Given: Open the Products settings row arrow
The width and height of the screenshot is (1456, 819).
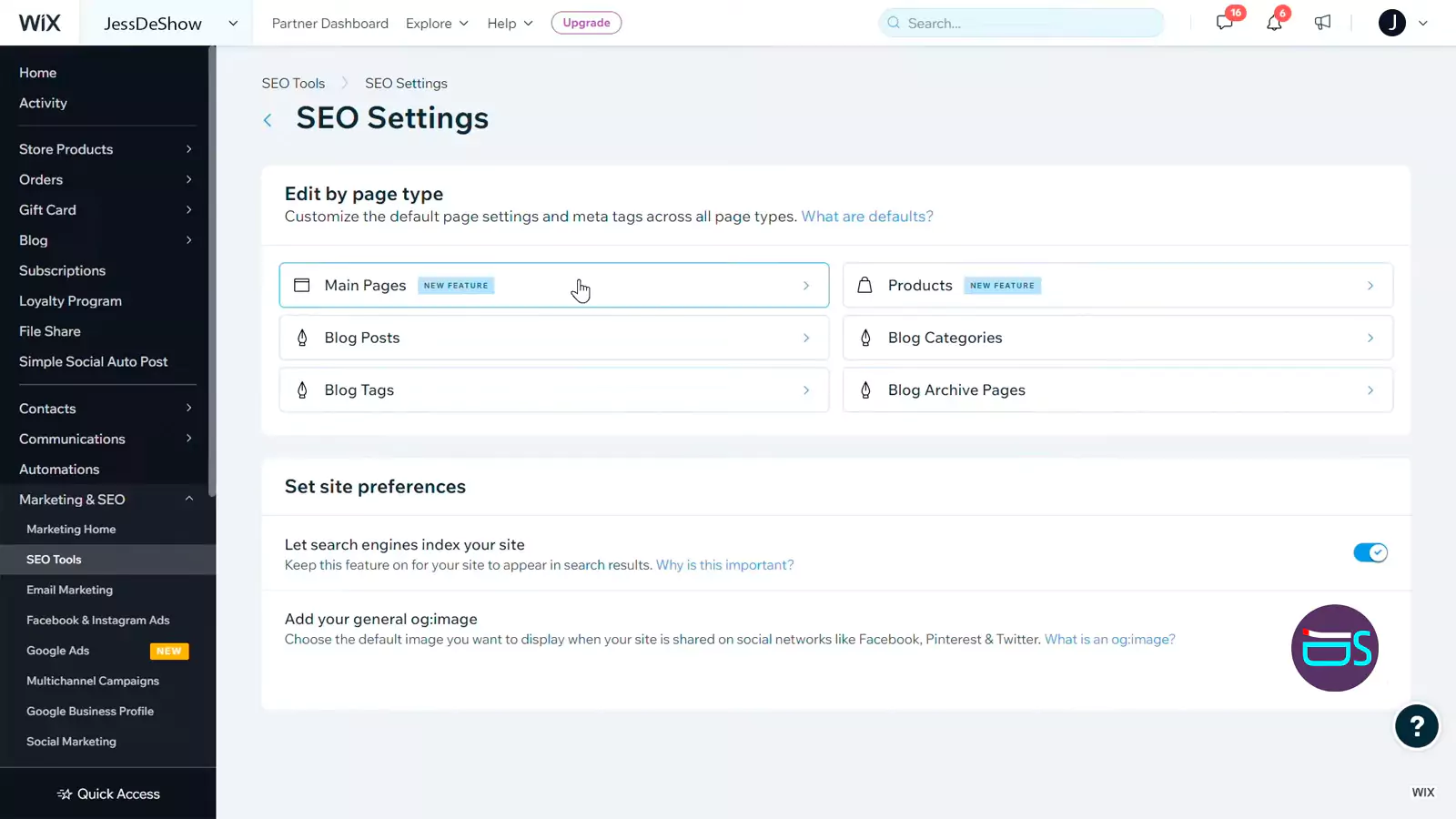Looking at the screenshot, I should [1370, 286].
